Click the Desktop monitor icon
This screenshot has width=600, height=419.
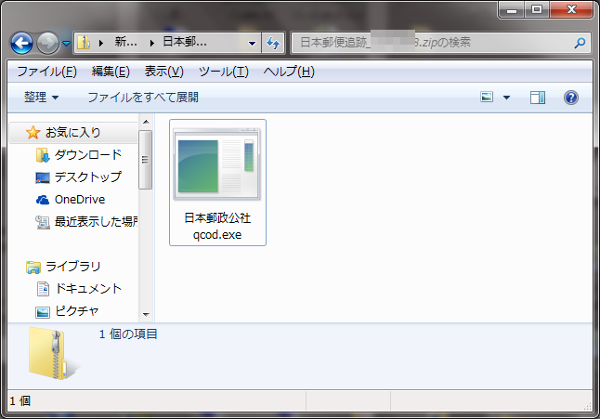[x=42, y=178]
